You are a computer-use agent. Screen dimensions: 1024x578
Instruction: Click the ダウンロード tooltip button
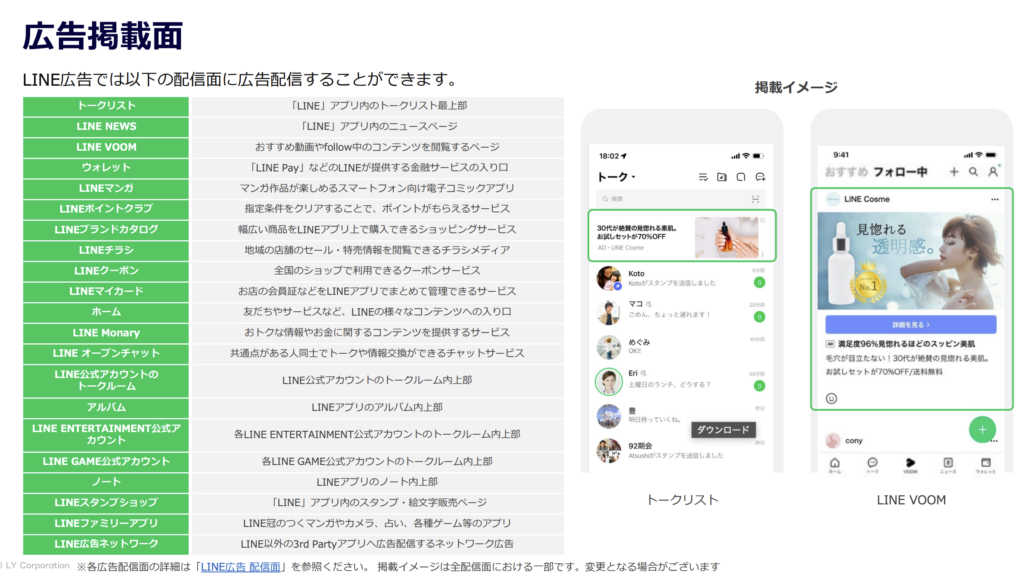tap(723, 430)
